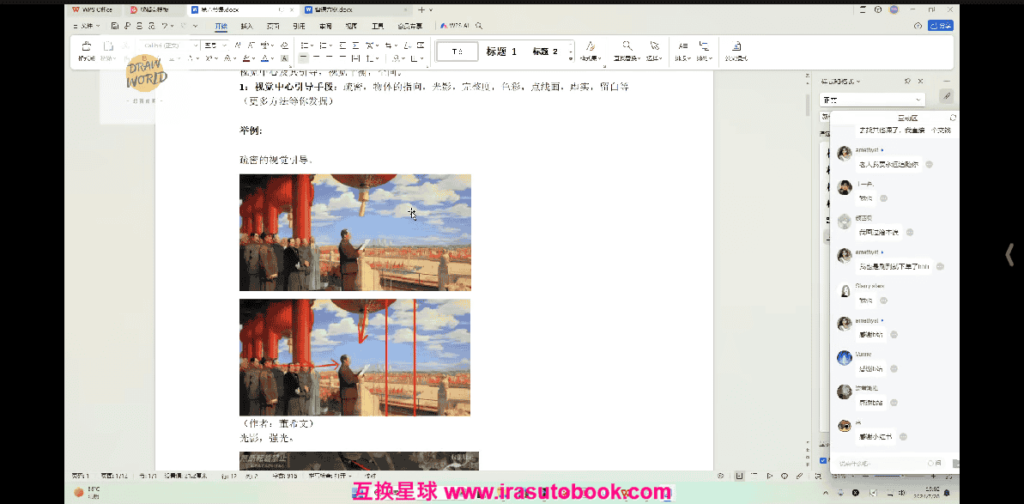Viewport: 1024px width, 504px height.
Task: Toggle show/hide paragraph marks
Action: point(408,45)
